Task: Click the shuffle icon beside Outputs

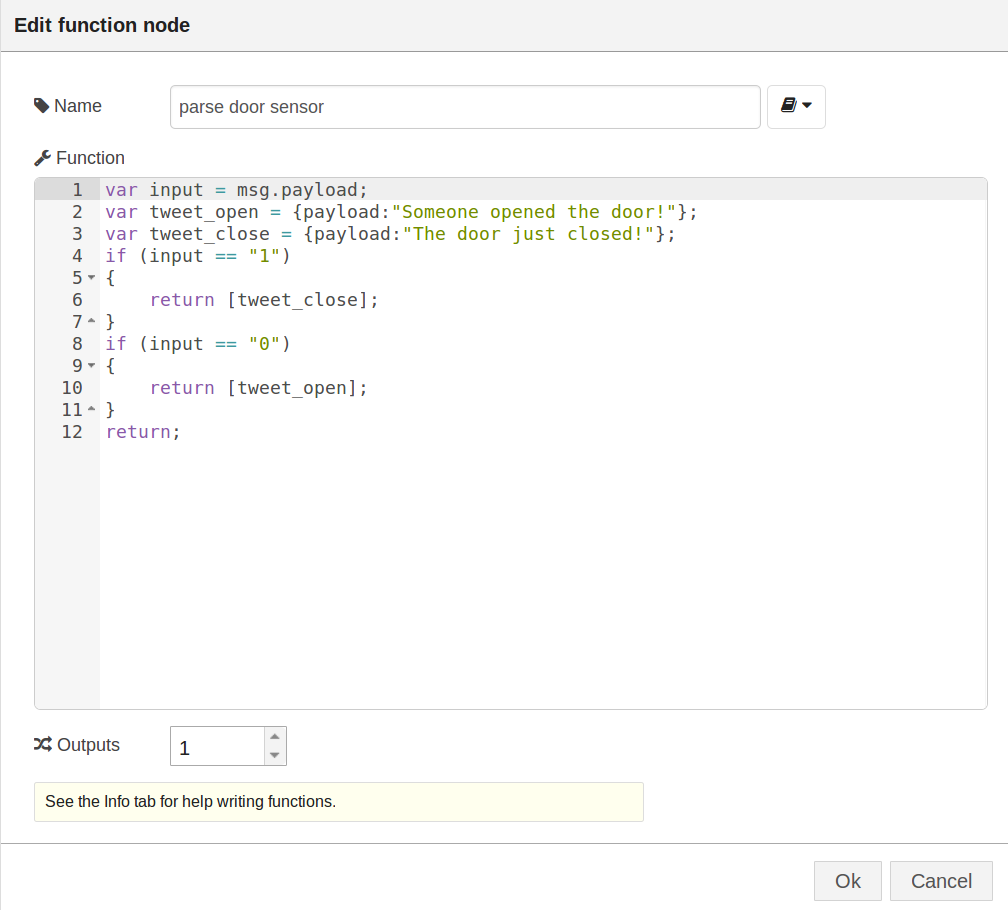Action: tap(42, 745)
